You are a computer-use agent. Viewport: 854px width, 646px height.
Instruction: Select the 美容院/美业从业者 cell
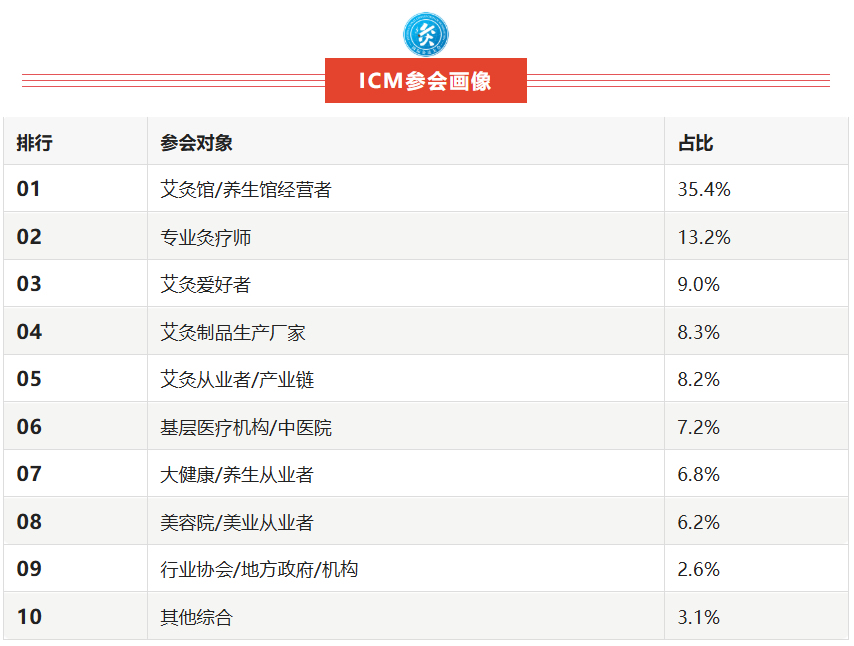click(x=237, y=522)
